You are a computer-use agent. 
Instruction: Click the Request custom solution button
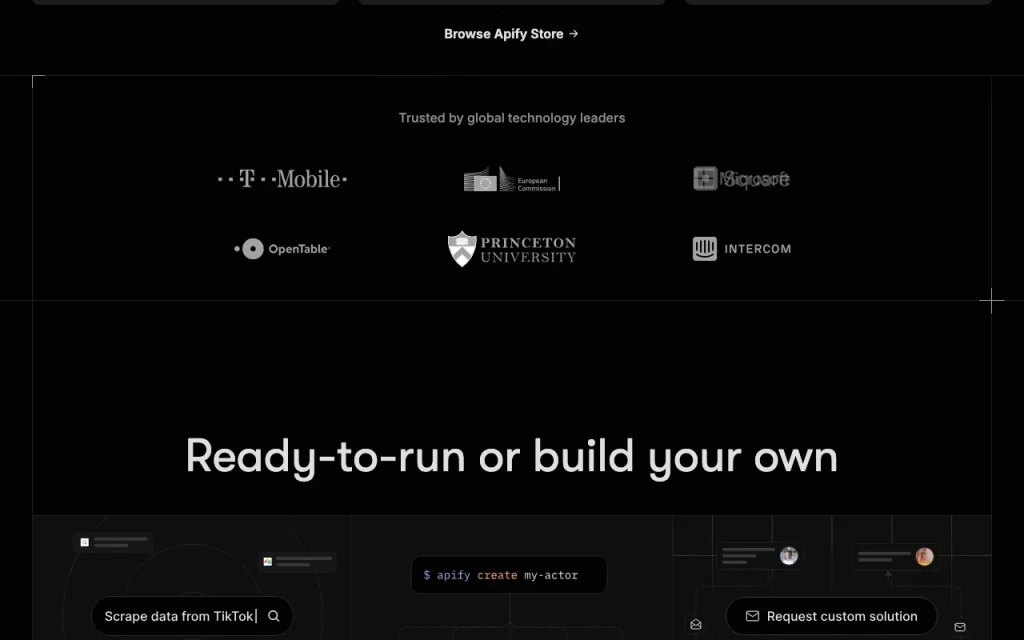tap(831, 616)
